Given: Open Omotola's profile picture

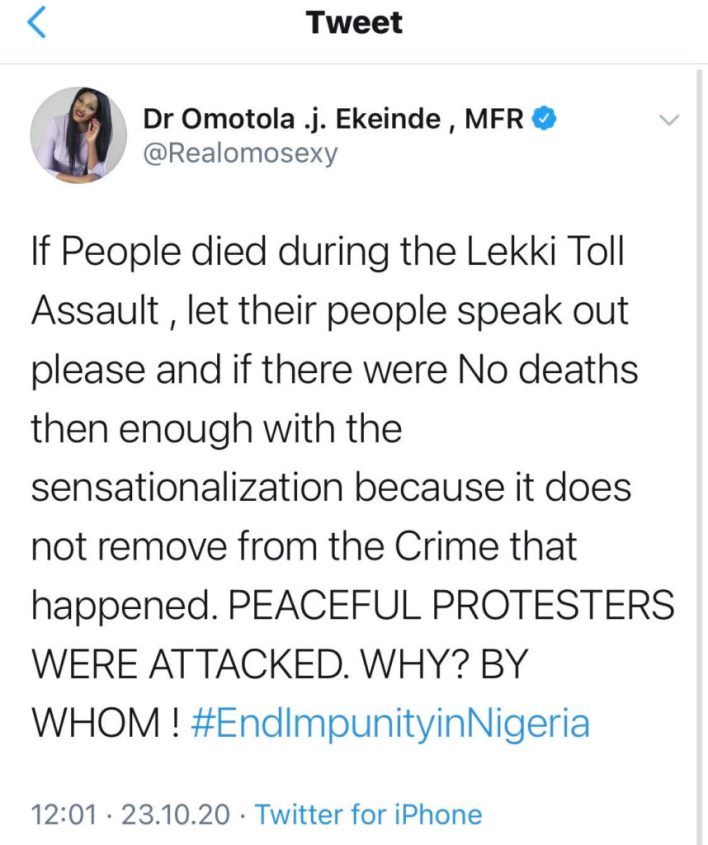Looking at the screenshot, I should [x=70, y=134].
